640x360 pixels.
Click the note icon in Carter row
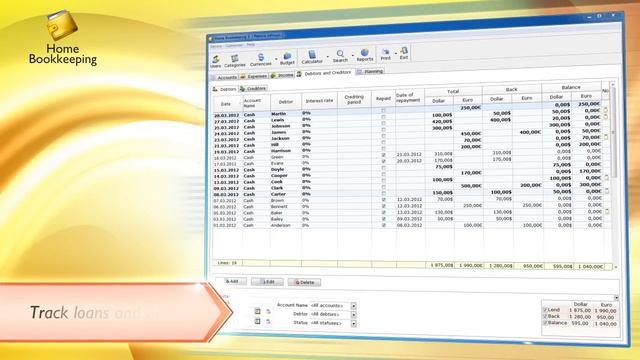(x=607, y=191)
